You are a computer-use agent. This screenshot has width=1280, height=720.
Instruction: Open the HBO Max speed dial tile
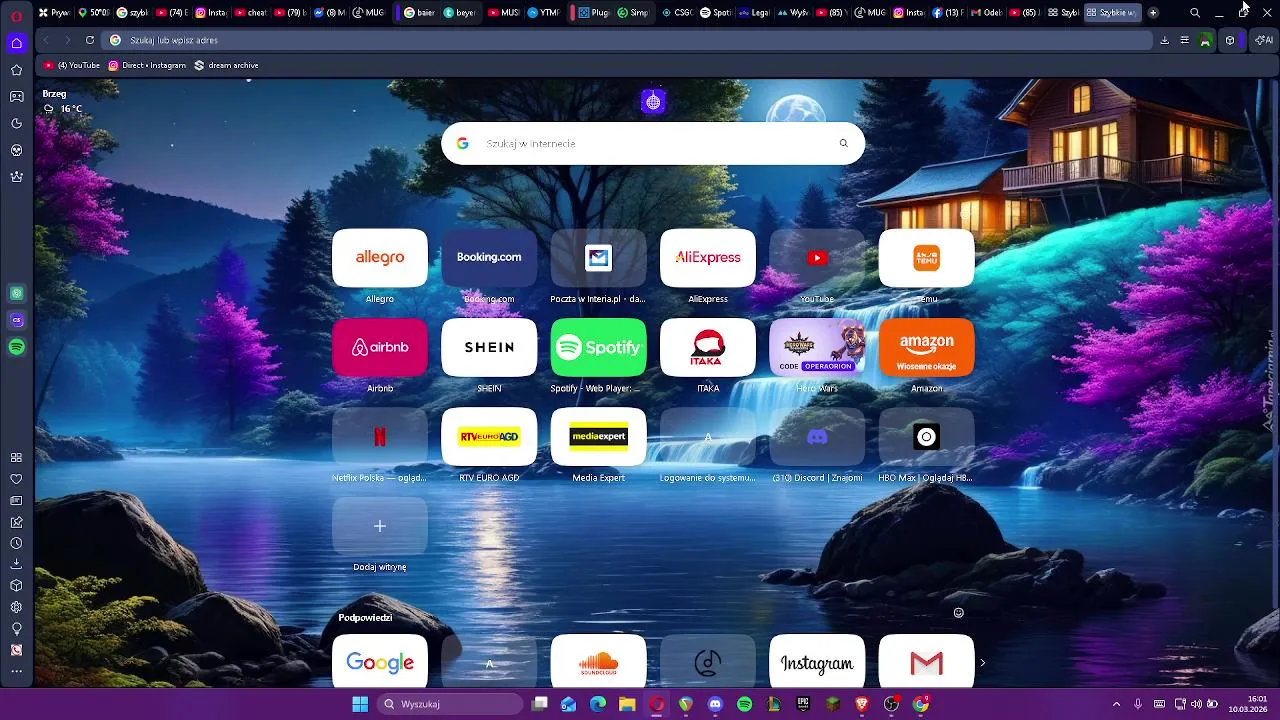[926, 437]
